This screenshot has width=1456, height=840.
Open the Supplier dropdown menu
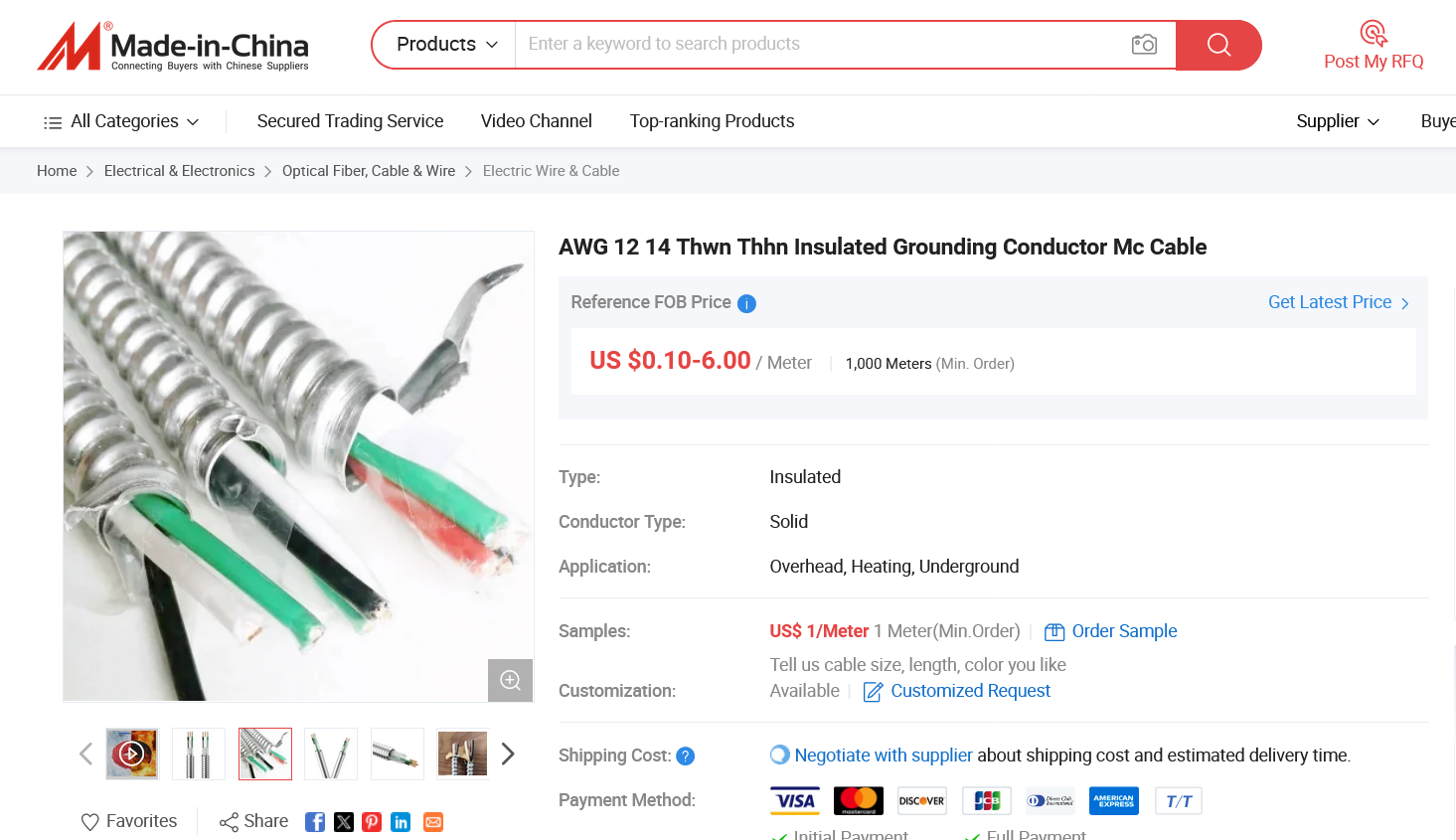tap(1338, 121)
